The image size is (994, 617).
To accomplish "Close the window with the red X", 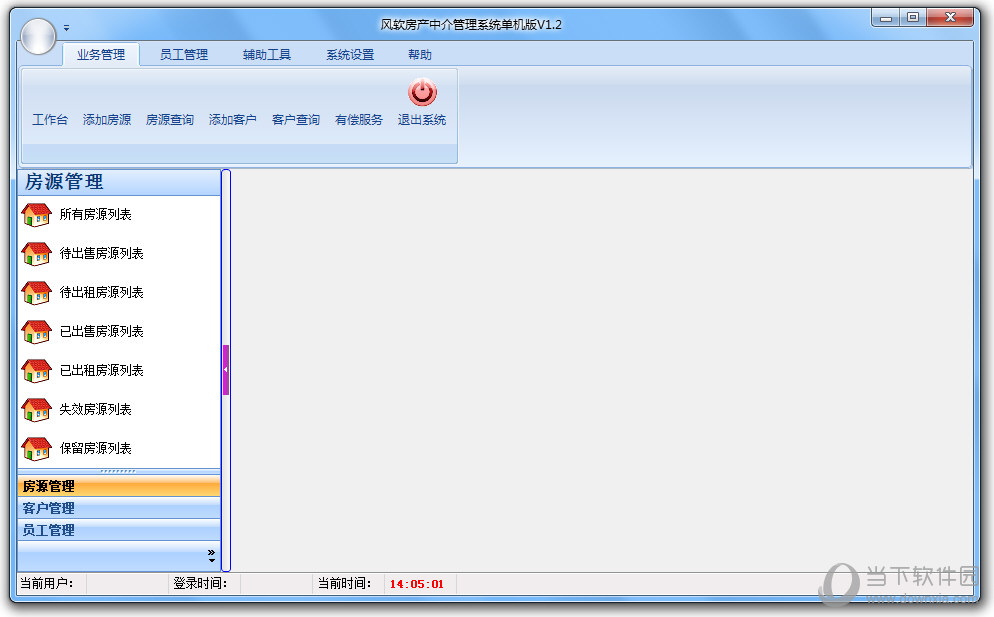I will coord(950,18).
